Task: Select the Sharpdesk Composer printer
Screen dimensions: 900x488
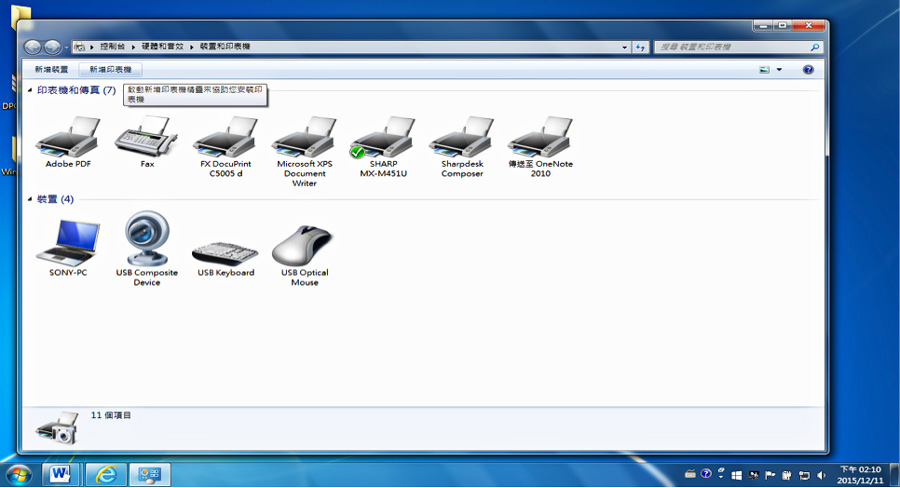Action: 462,146
